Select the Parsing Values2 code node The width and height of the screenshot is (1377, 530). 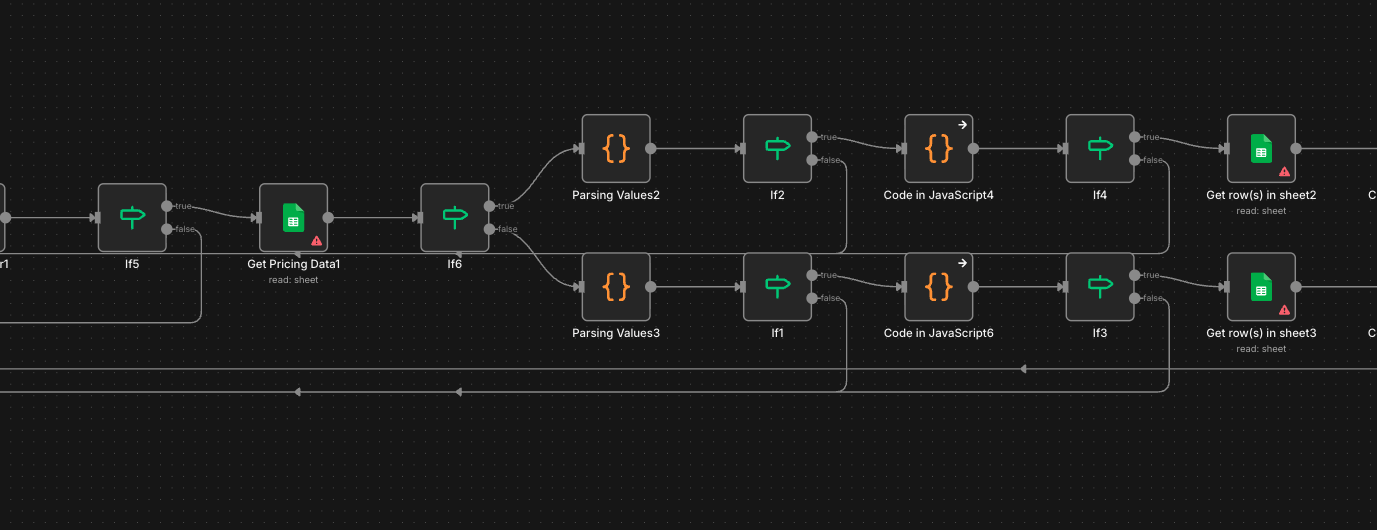616,148
